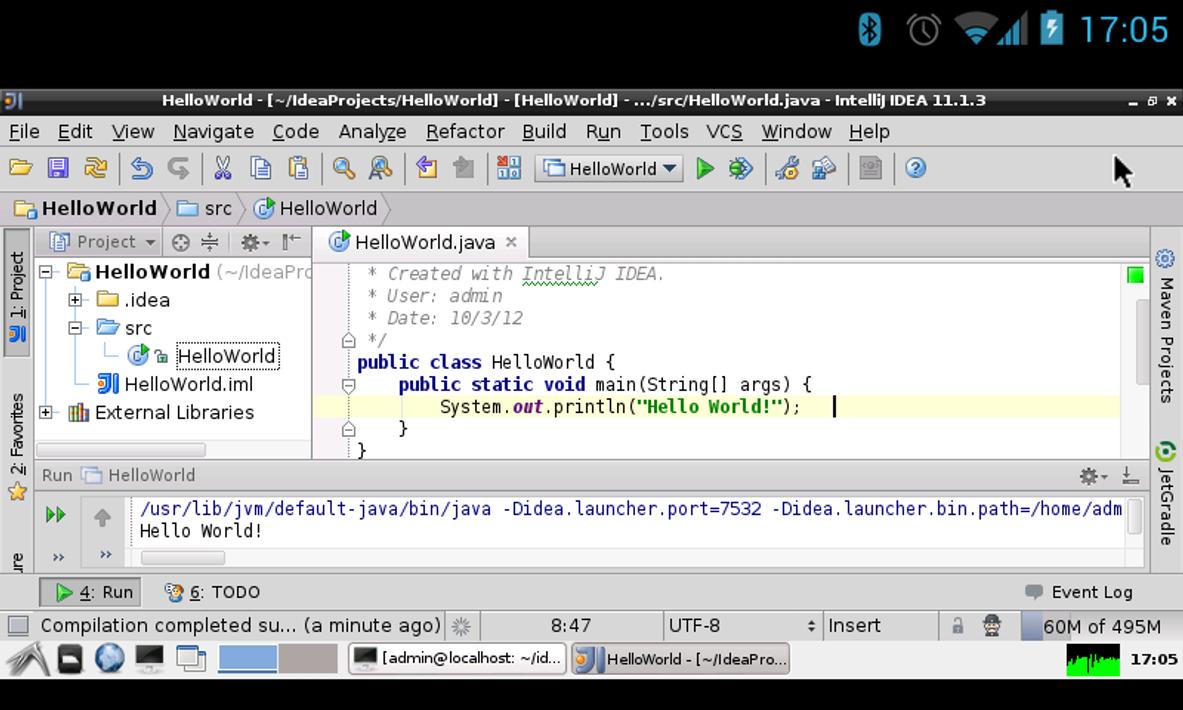Click the Save All disk icon
Screen dimensions: 1183x710
click(x=58, y=168)
